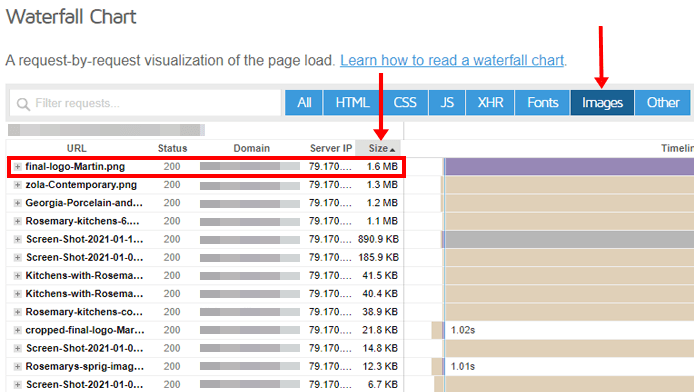Expand the 890.9 KB Screen-Shot request
The width and height of the screenshot is (694, 392).
(17, 239)
